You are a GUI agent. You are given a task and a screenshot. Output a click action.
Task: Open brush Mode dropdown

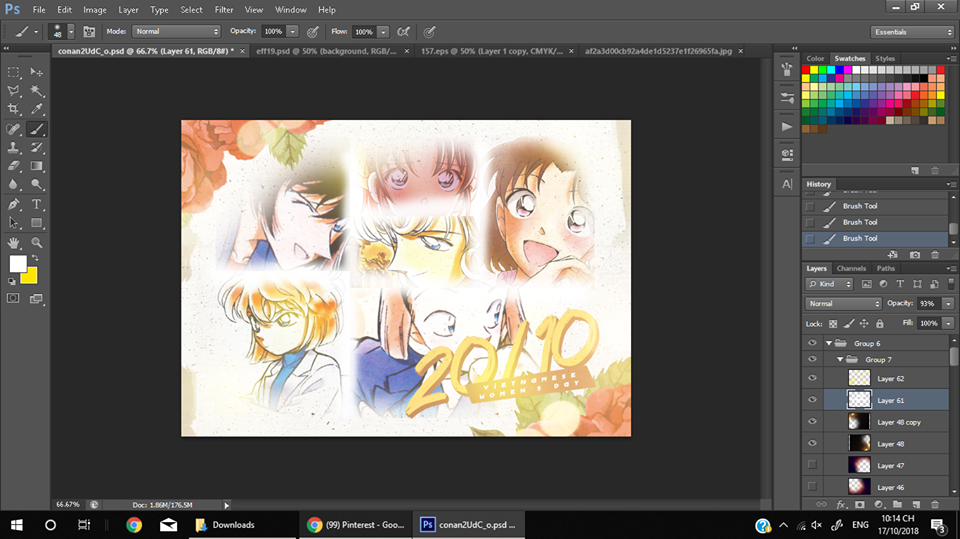176,31
